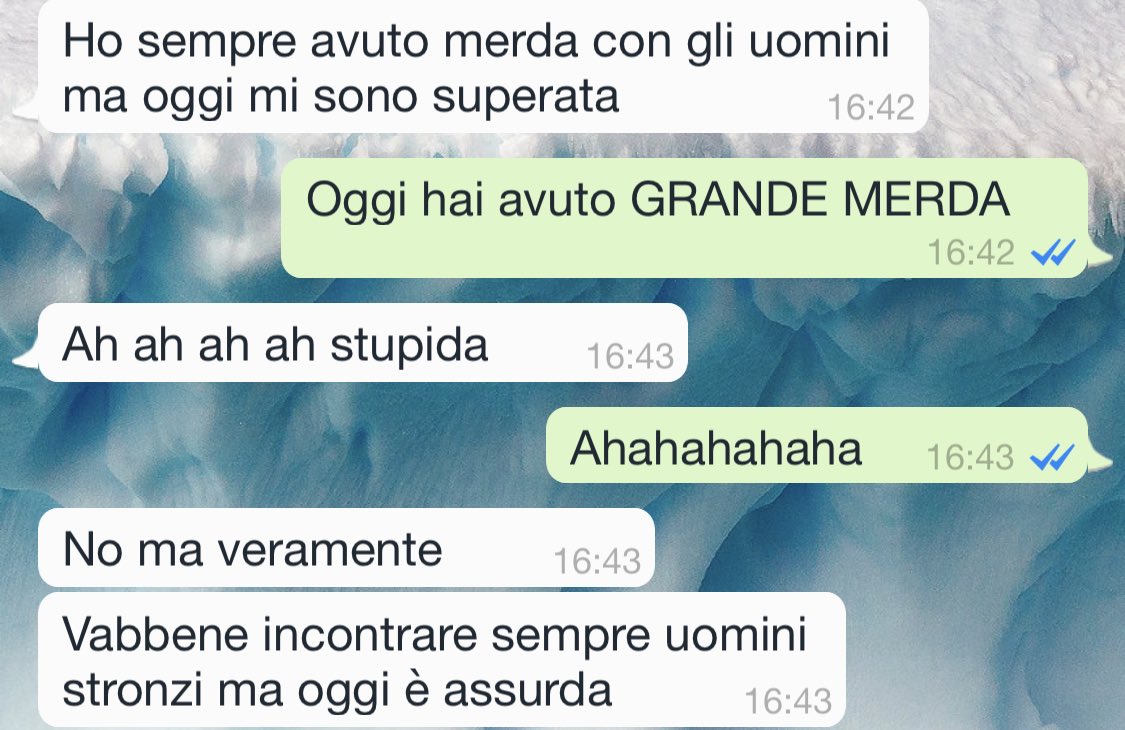The width and height of the screenshot is (1125, 730).
Task: Tap blue read receipt beside Ahahahahaha
Action: click(1053, 457)
